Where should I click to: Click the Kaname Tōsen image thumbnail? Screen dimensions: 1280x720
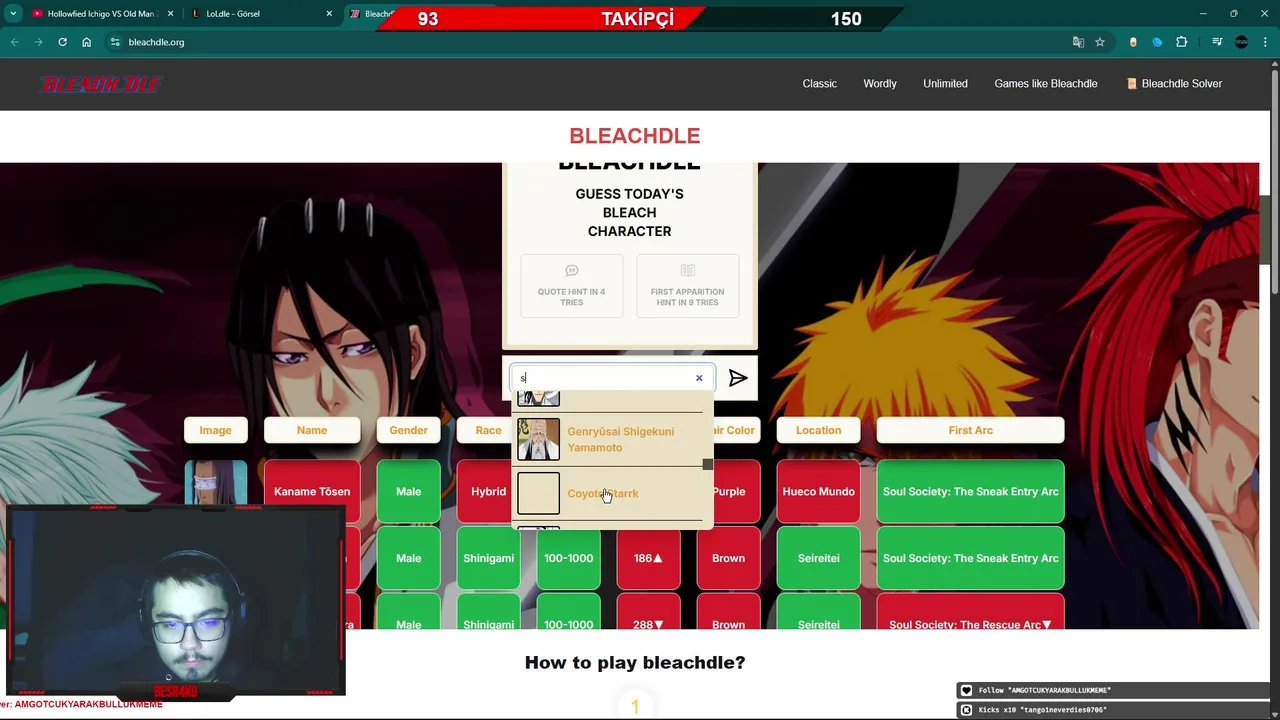click(x=215, y=482)
